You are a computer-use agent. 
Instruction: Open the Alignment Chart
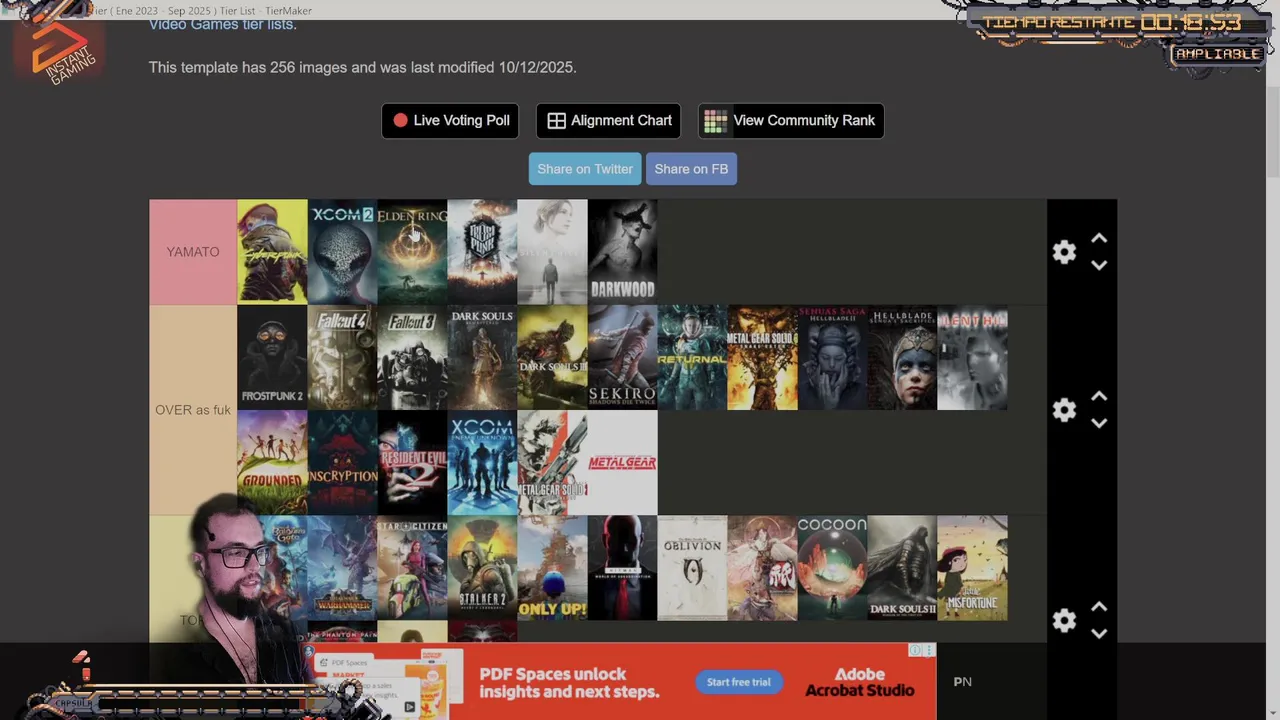pos(608,120)
